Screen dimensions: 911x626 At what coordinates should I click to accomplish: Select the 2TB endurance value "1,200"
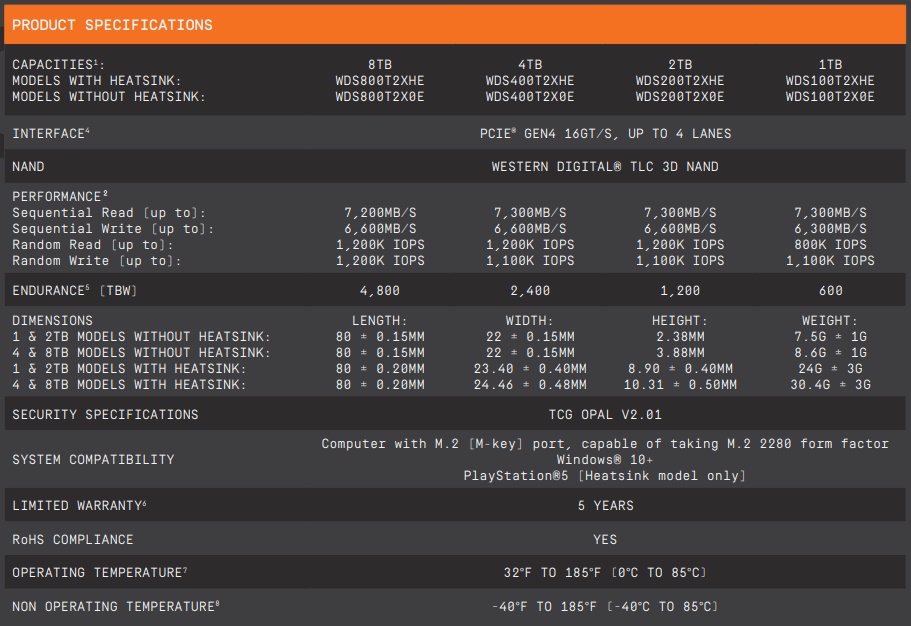tap(680, 291)
